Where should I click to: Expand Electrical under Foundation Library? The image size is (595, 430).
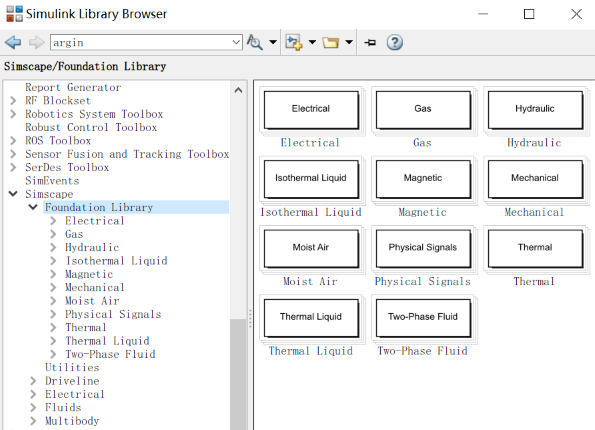click(x=53, y=221)
